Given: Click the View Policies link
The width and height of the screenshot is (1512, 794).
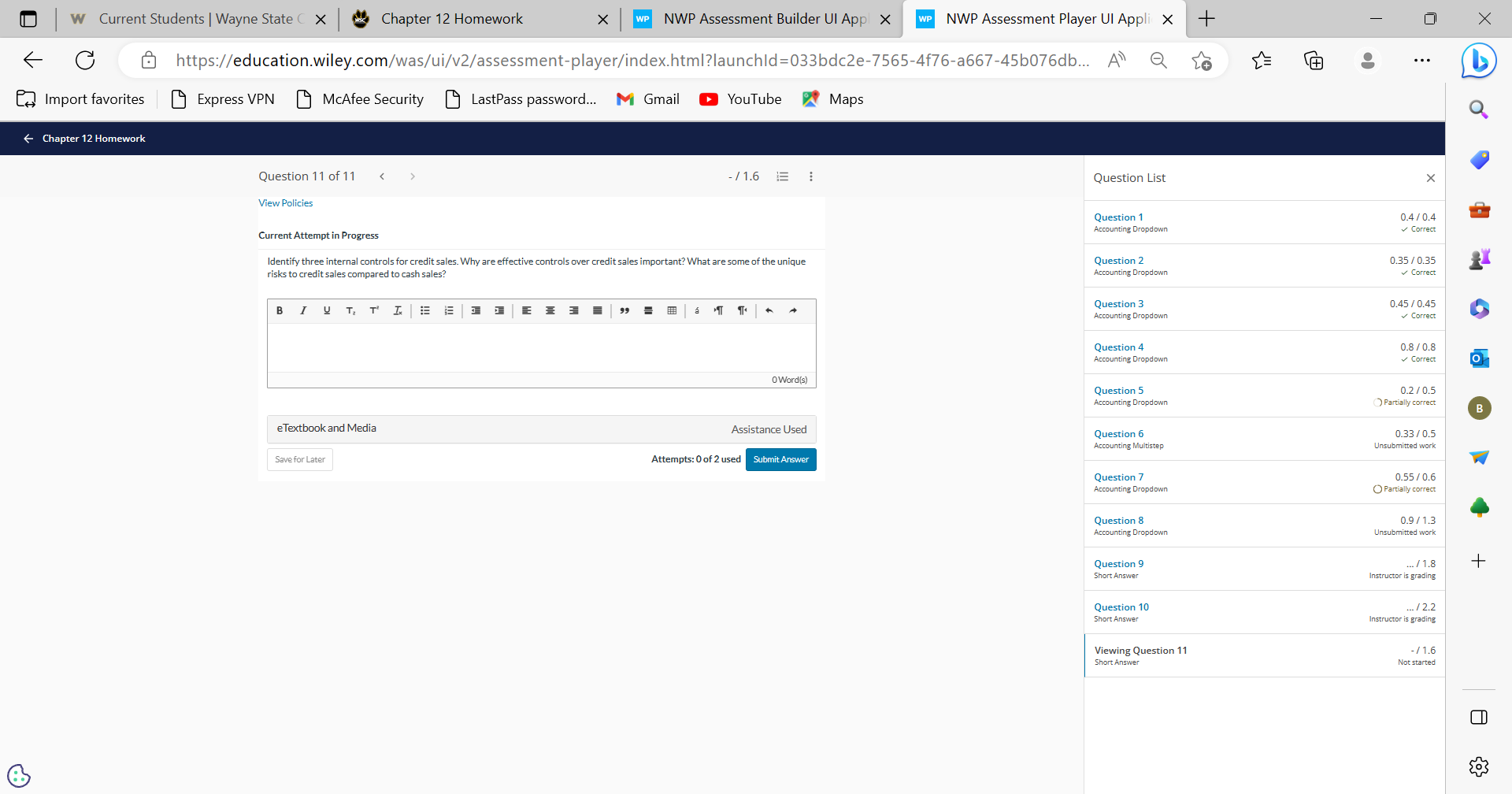Looking at the screenshot, I should pyautogui.click(x=286, y=203).
